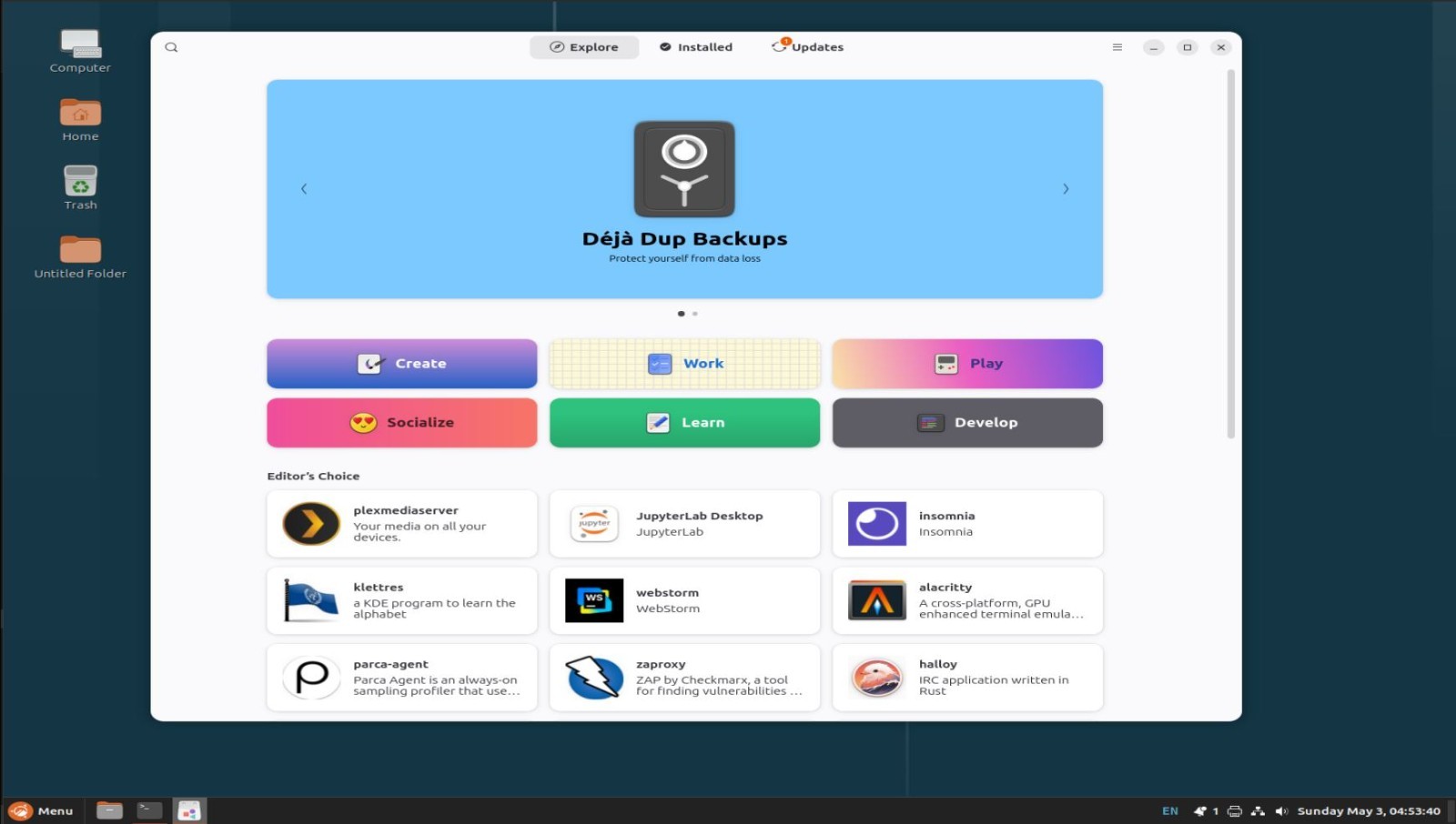Click the insomnia app icon
The height and width of the screenshot is (824, 1456).
tap(877, 524)
